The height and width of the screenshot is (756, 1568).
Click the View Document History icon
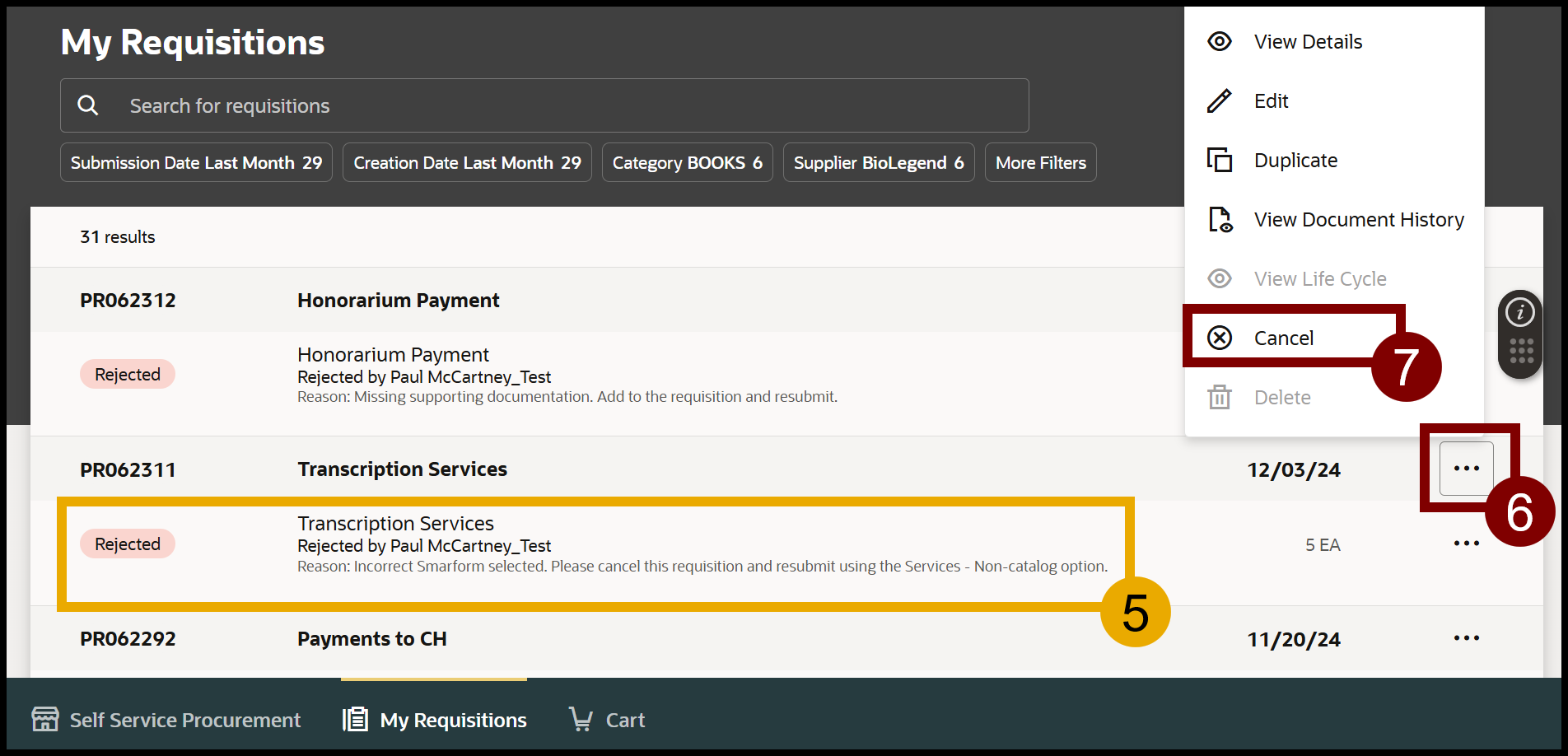1220,220
